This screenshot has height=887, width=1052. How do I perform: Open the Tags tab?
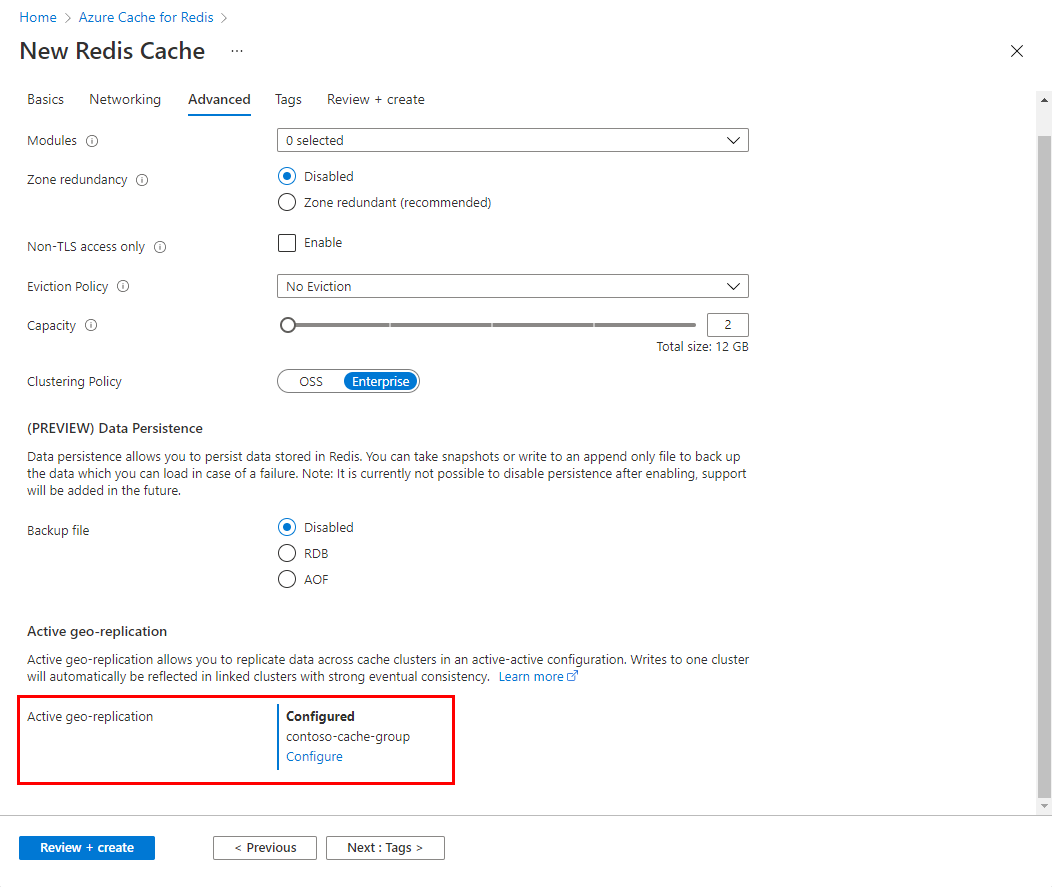(288, 99)
